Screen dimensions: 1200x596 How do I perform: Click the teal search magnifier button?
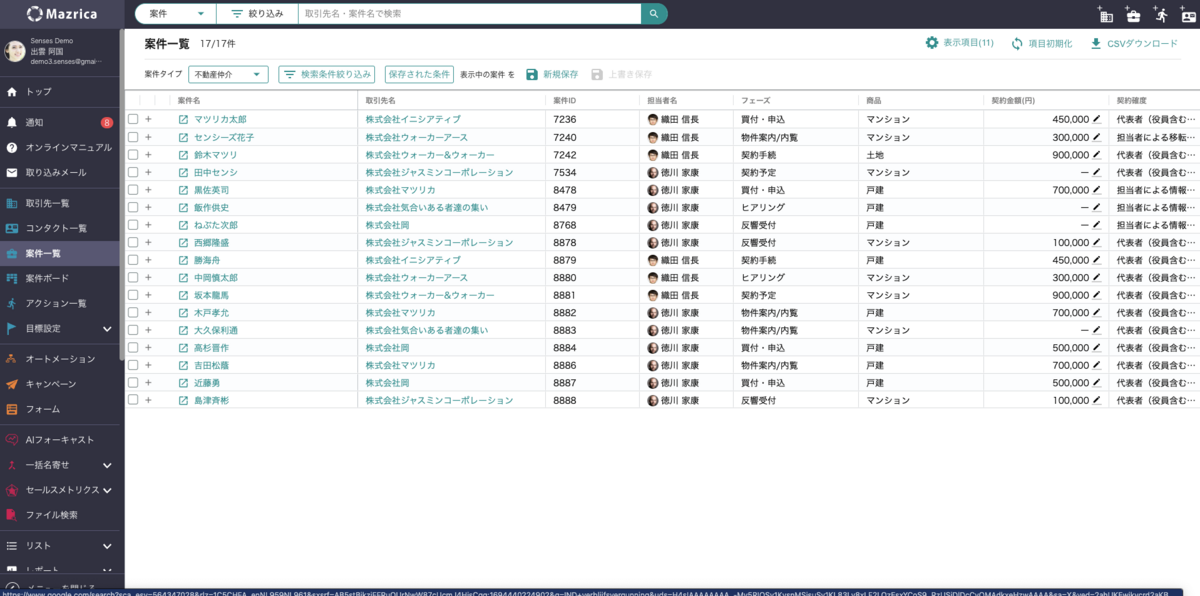click(x=654, y=14)
